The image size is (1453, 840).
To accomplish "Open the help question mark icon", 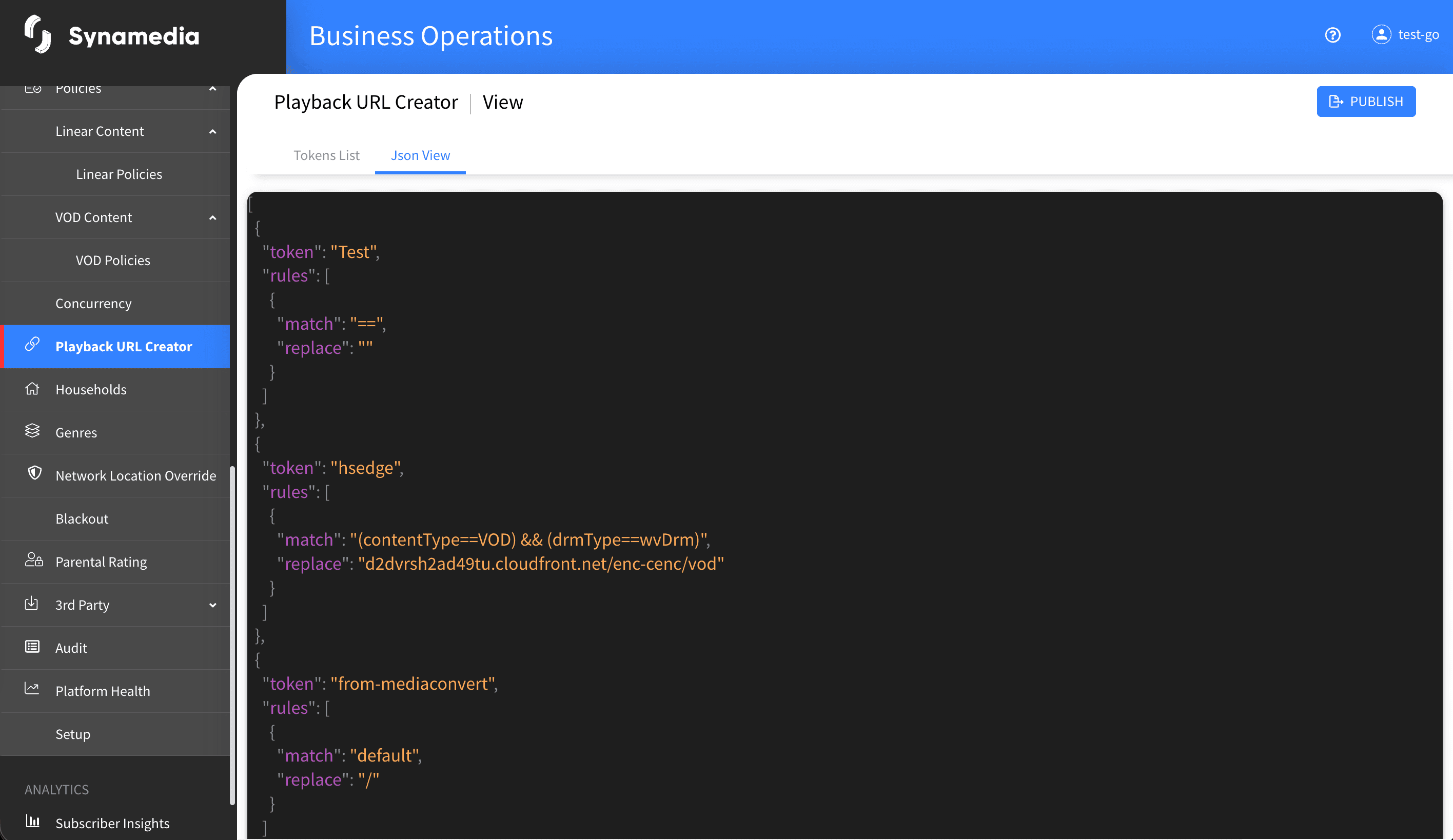I will pos(1332,35).
